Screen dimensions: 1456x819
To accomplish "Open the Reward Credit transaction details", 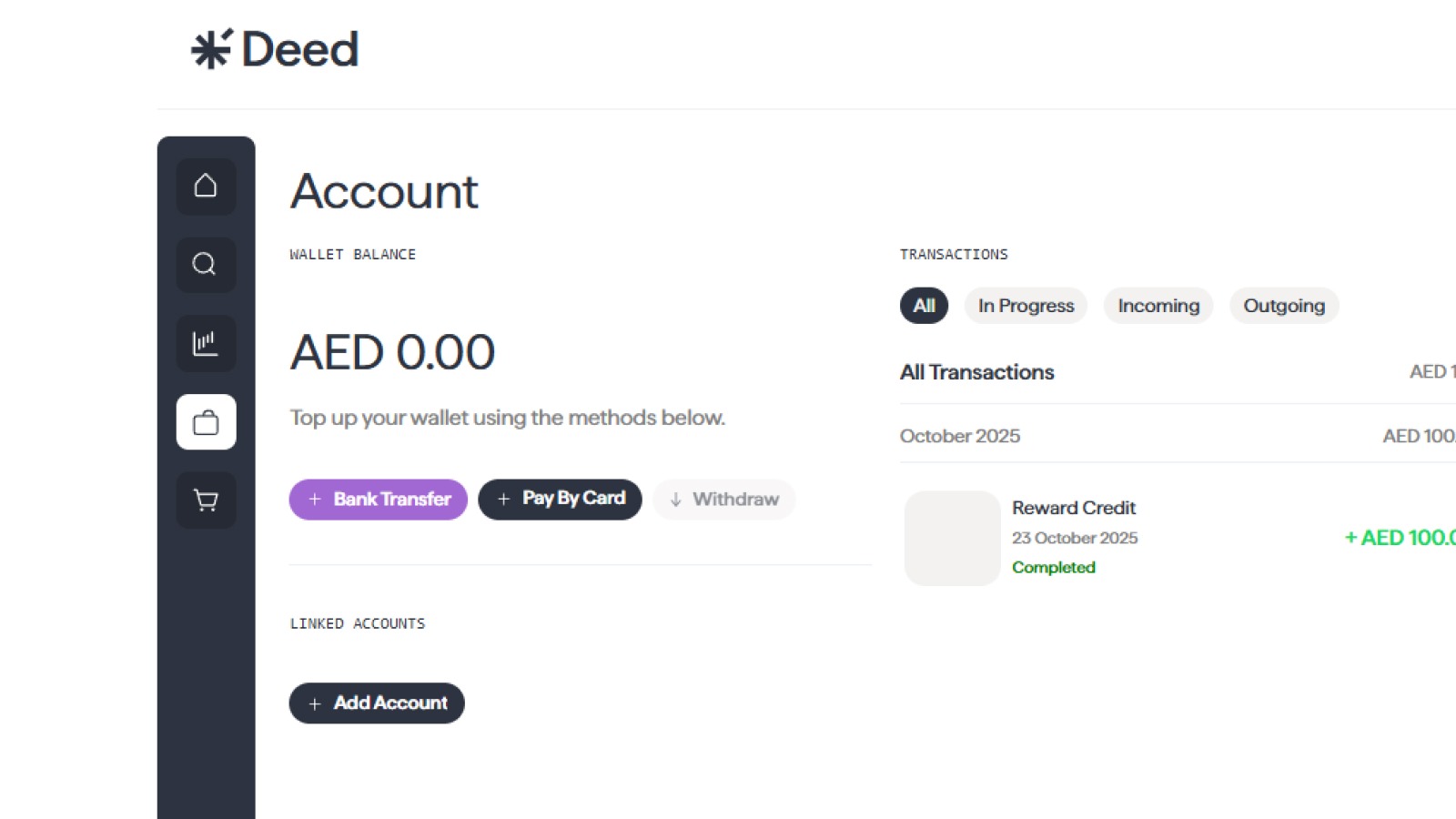I will 1074,508.
